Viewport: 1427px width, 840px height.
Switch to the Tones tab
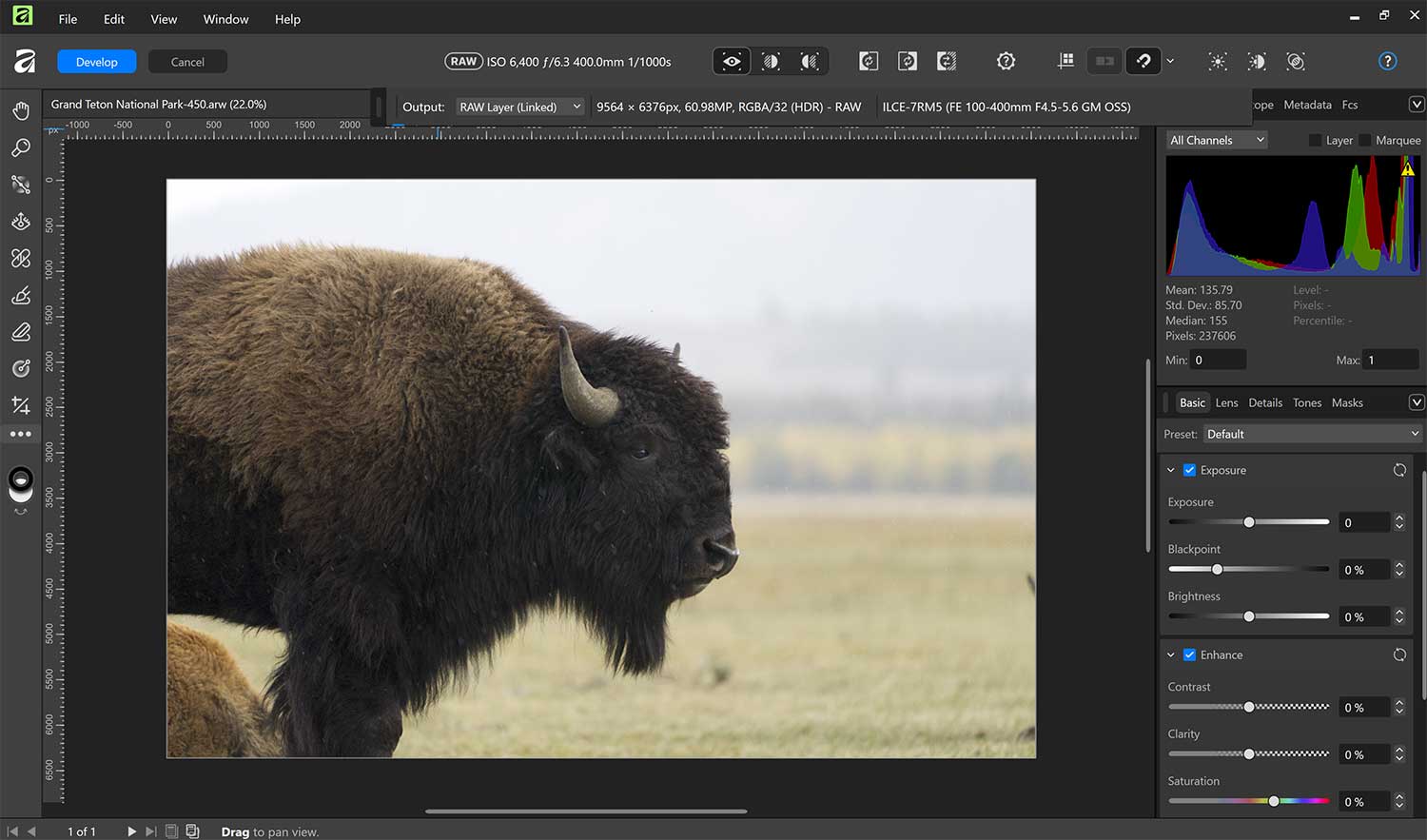[x=1307, y=402]
